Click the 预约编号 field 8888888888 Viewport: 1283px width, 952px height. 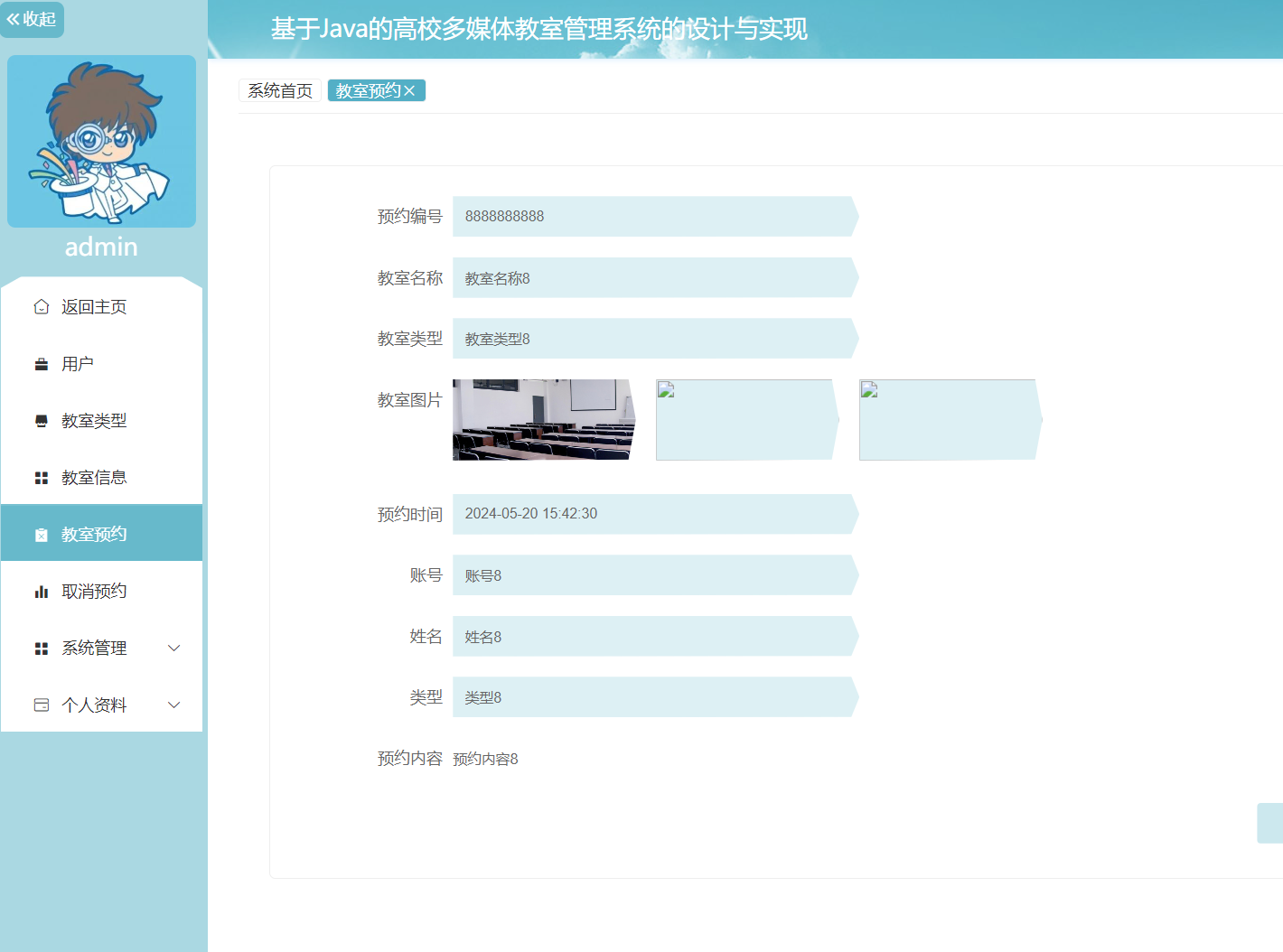coord(656,217)
